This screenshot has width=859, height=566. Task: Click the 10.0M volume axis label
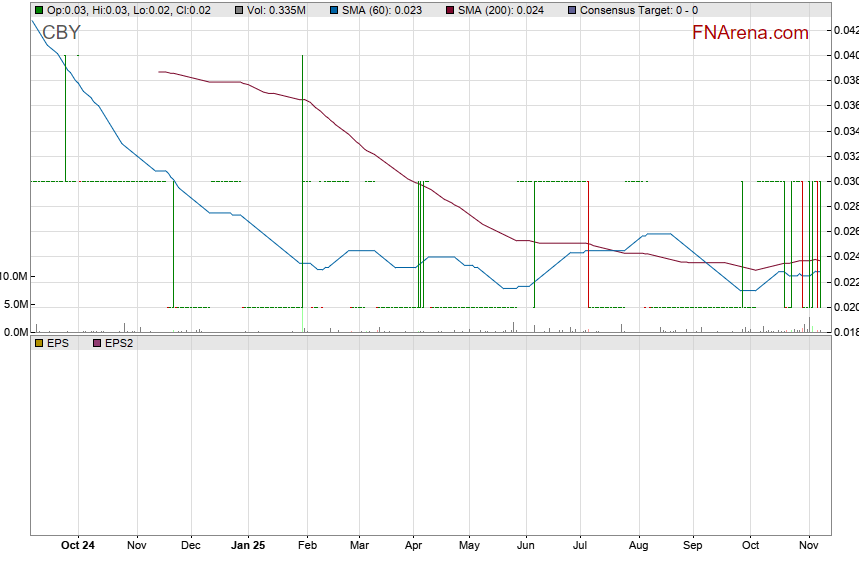[x=14, y=276]
